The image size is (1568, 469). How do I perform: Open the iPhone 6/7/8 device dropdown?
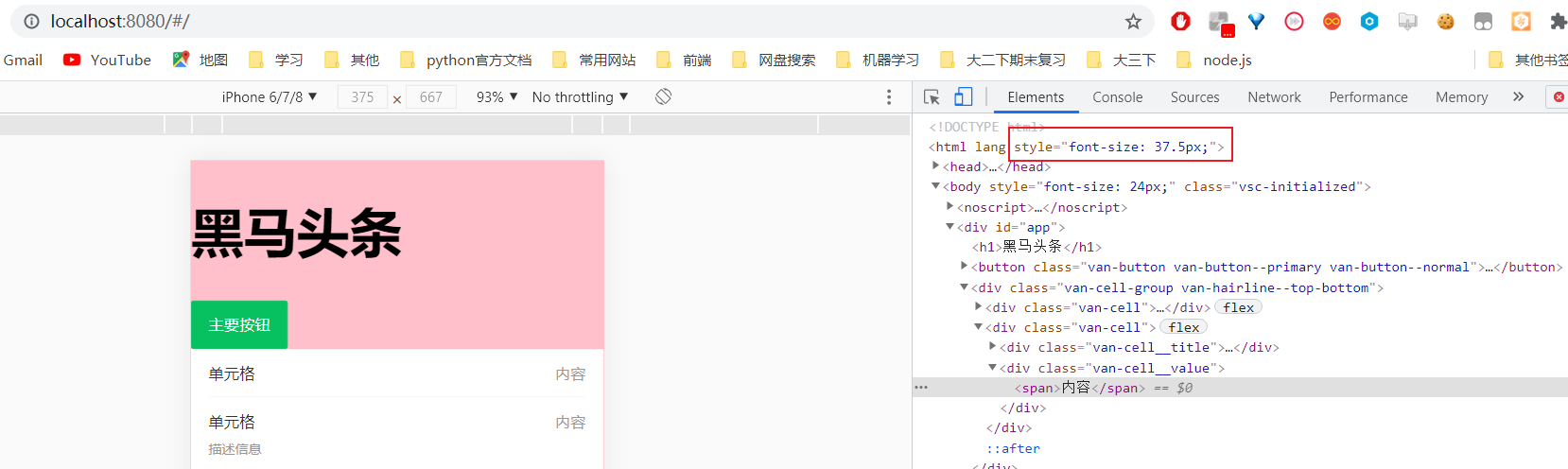coord(269,96)
